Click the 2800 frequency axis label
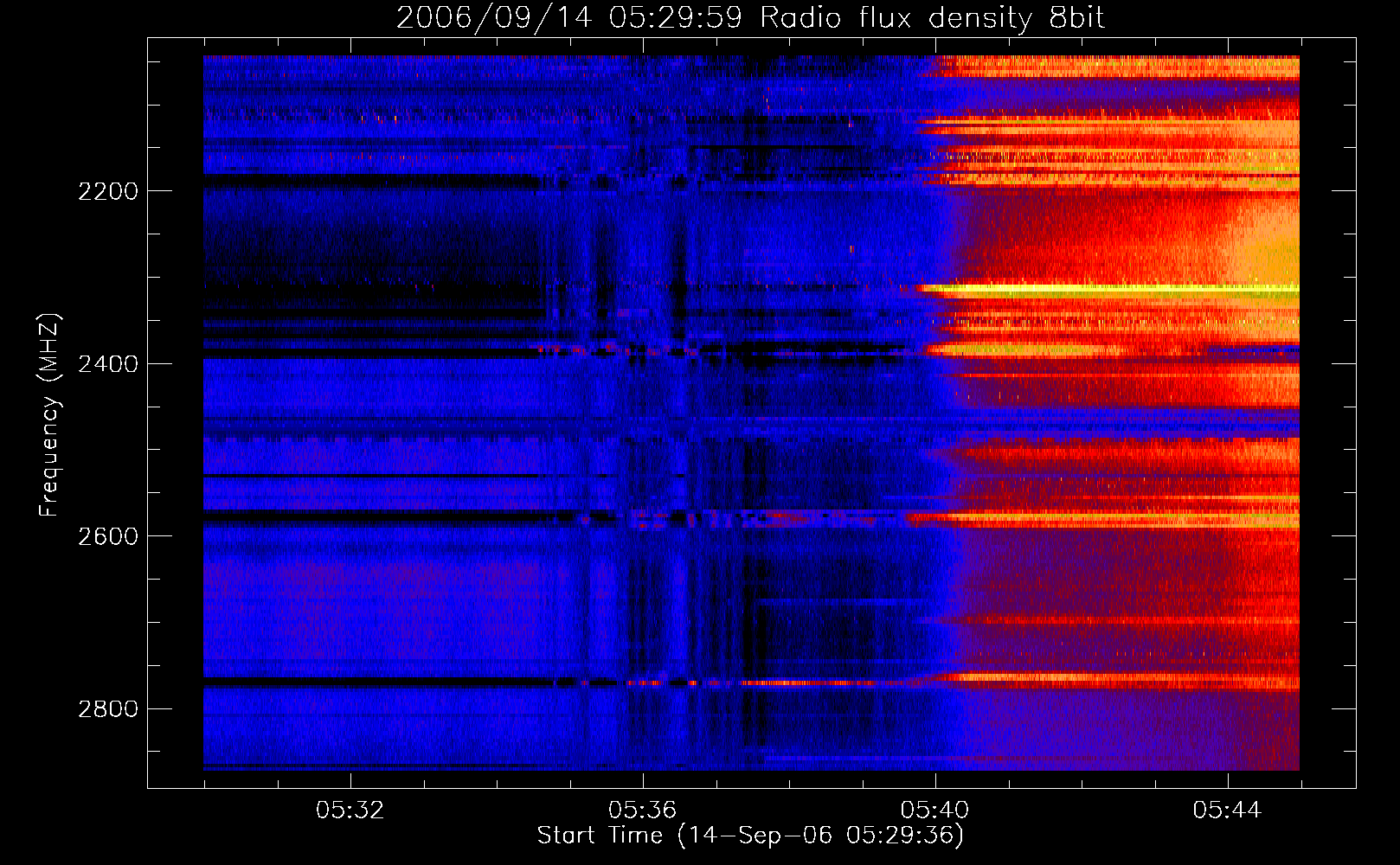The width and height of the screenshot is (1400, 865). 107,709
